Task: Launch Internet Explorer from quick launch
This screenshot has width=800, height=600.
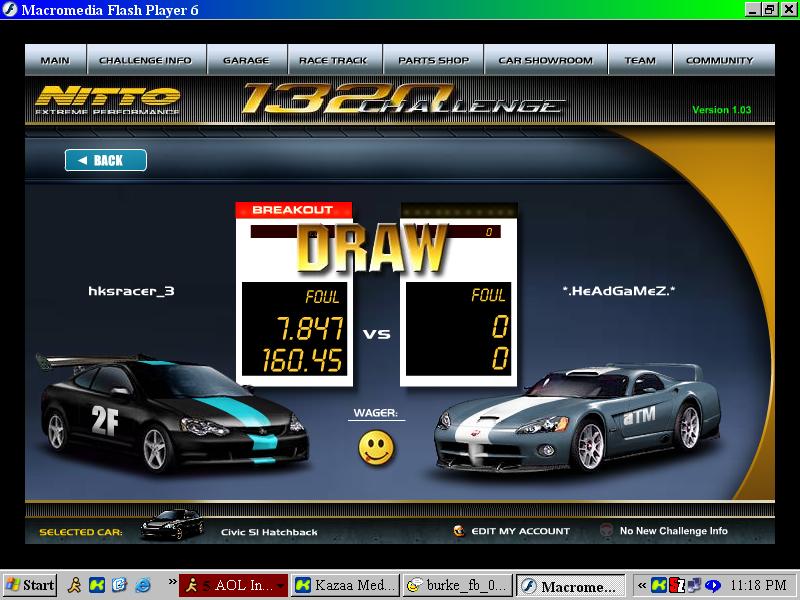Action: tap(143, 585)
